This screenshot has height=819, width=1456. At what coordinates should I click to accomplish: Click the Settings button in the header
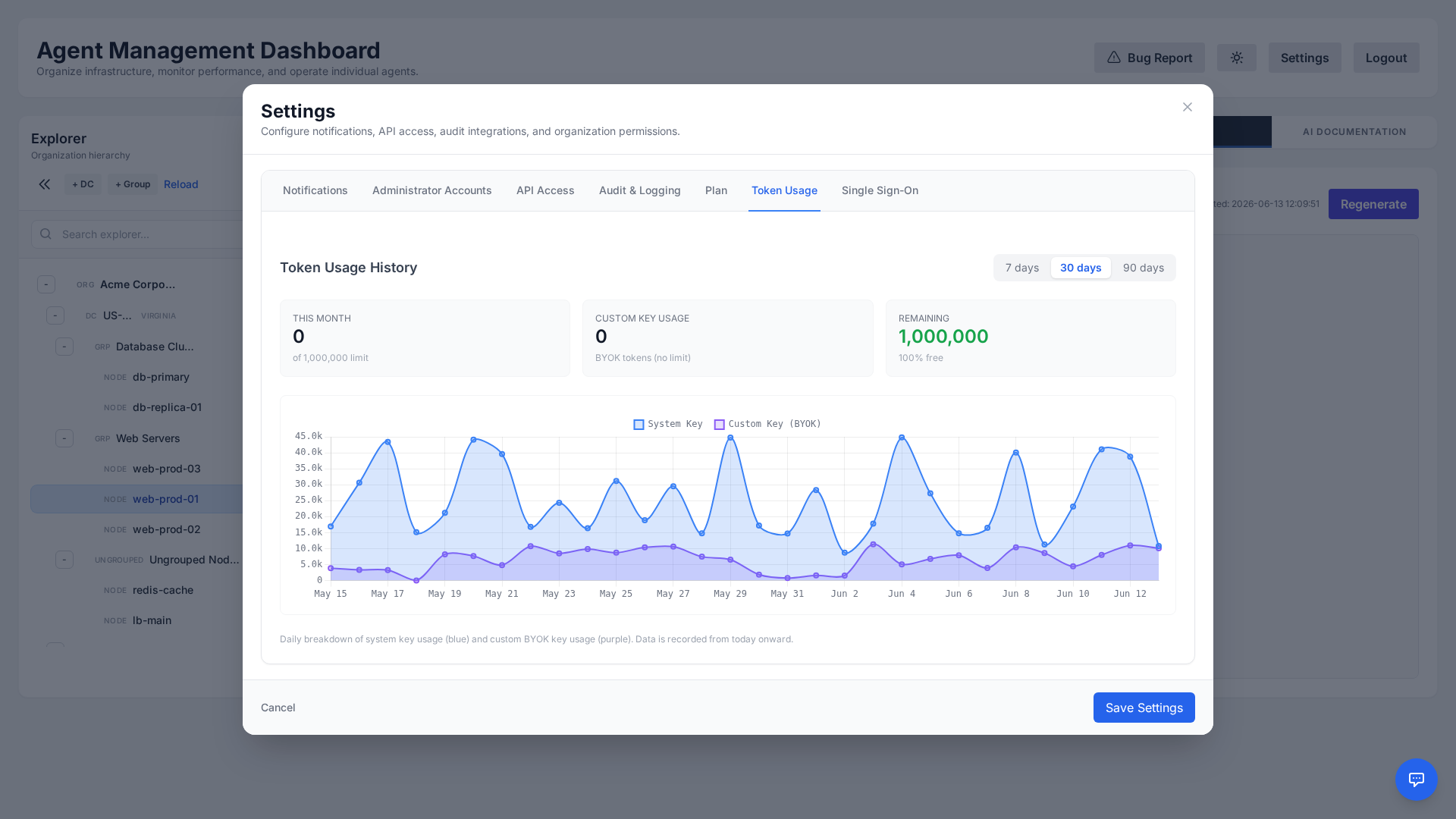pos(1305,58)
